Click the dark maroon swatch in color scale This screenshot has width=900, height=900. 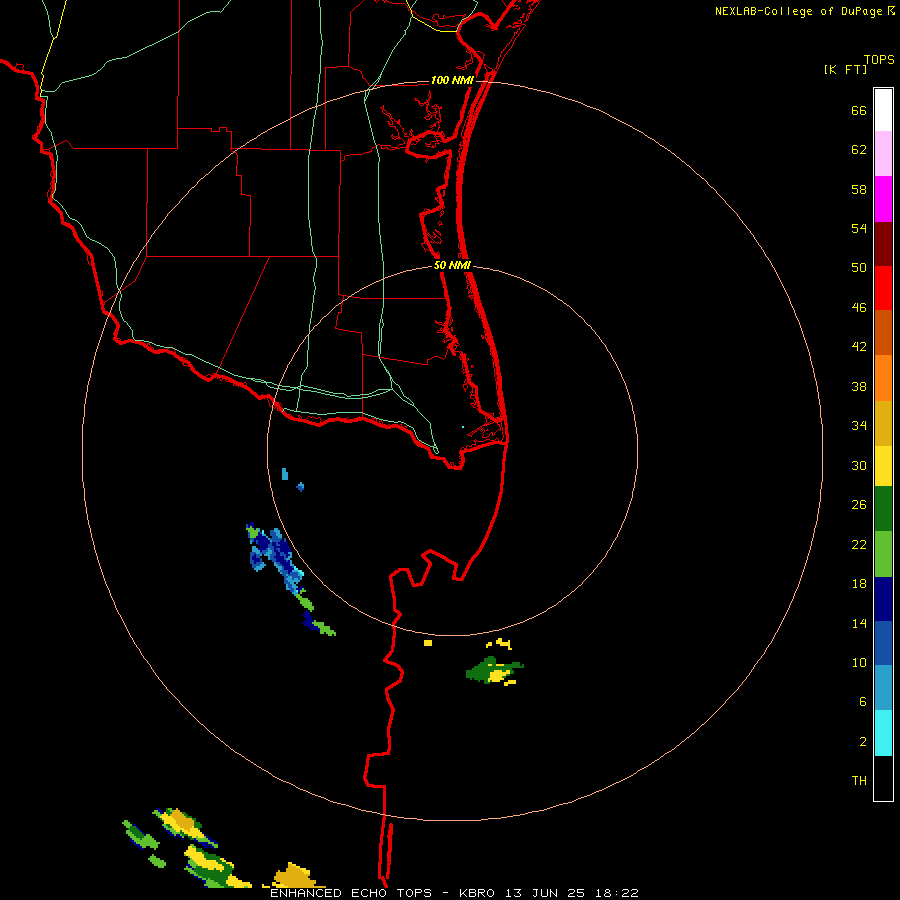(x=883, y=245)
